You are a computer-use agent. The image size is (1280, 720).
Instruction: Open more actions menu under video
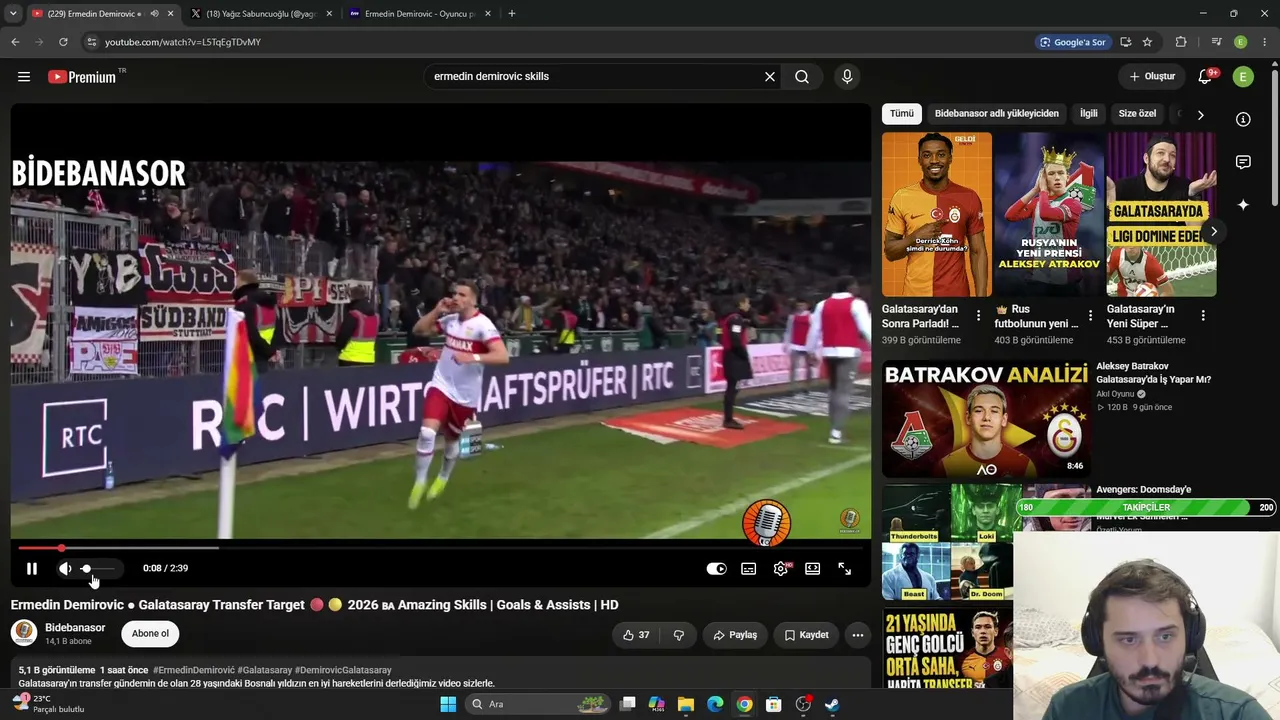click(857, 635)
